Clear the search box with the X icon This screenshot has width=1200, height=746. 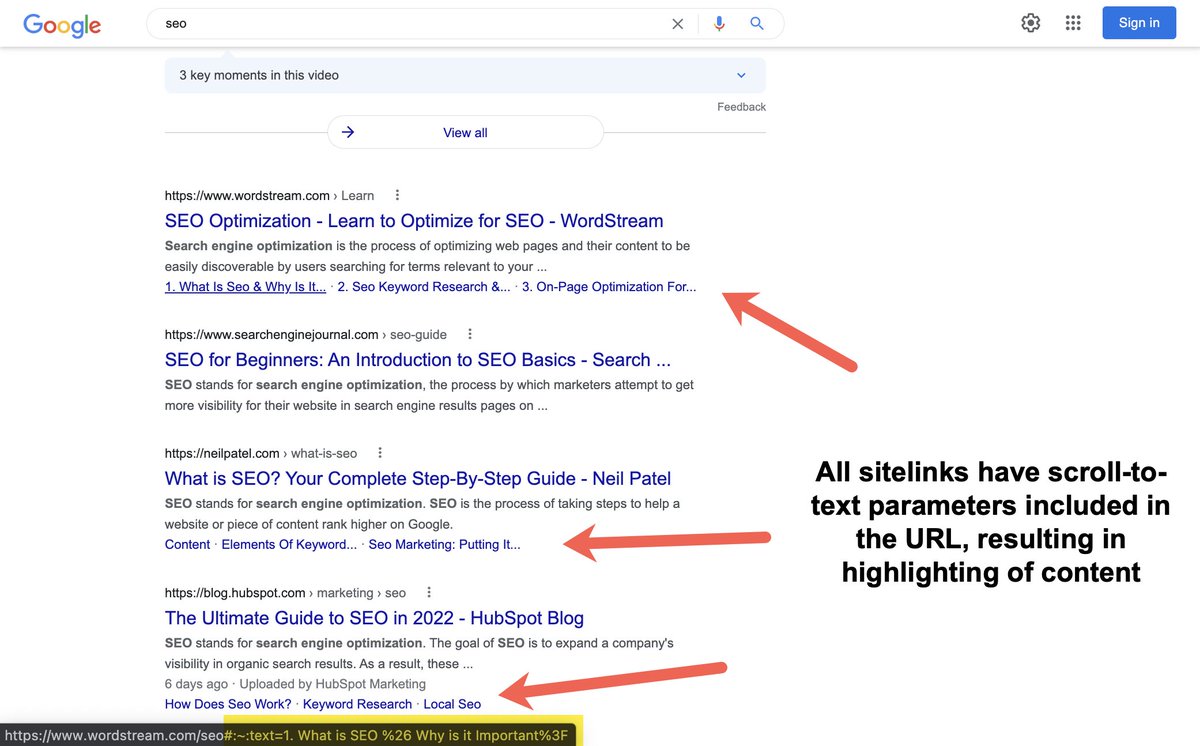tap(678, 24)
